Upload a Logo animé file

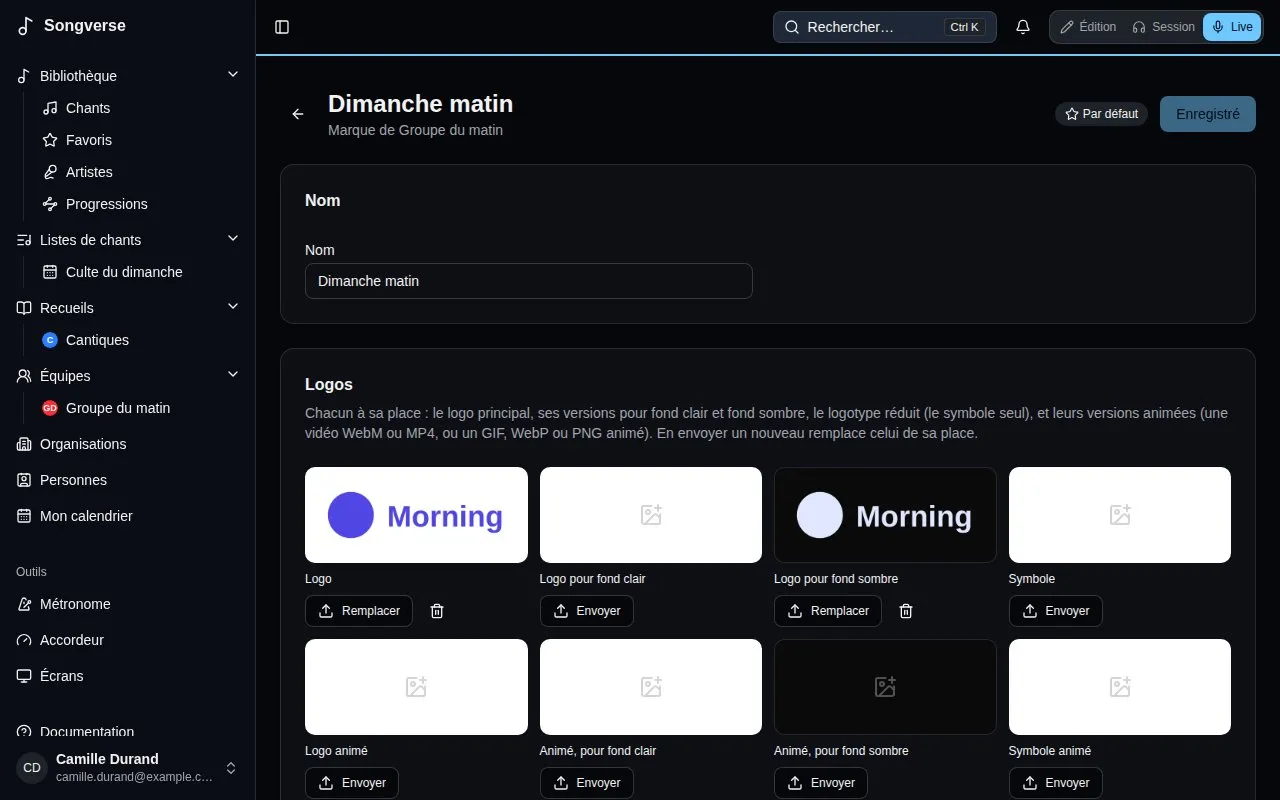352,783
